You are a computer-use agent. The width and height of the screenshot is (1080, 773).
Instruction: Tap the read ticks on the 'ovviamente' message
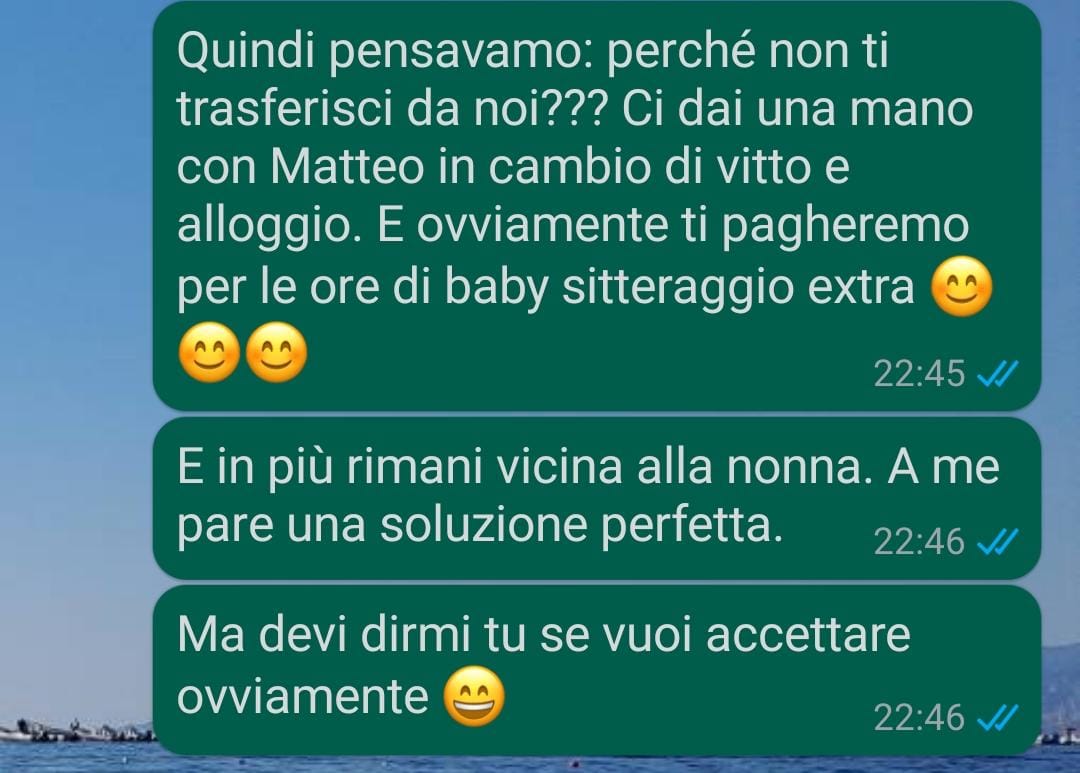[x=997, y=718]
